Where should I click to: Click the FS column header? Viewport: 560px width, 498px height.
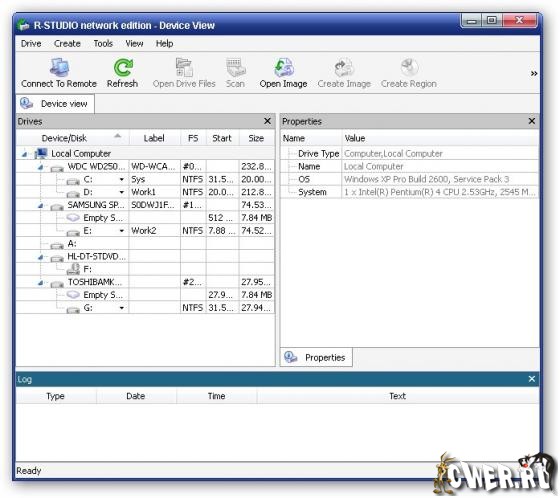click(193, 138)
